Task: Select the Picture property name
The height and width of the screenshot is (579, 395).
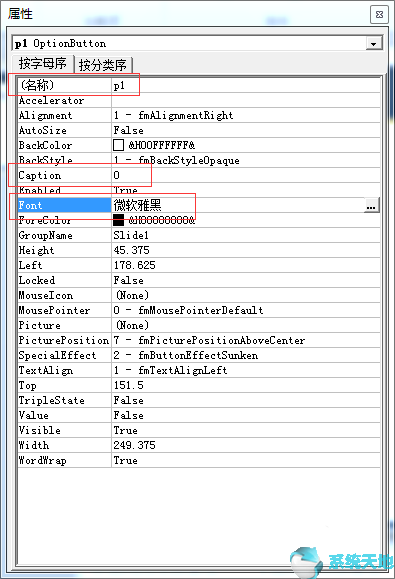Action: click(x=65, y=325)
